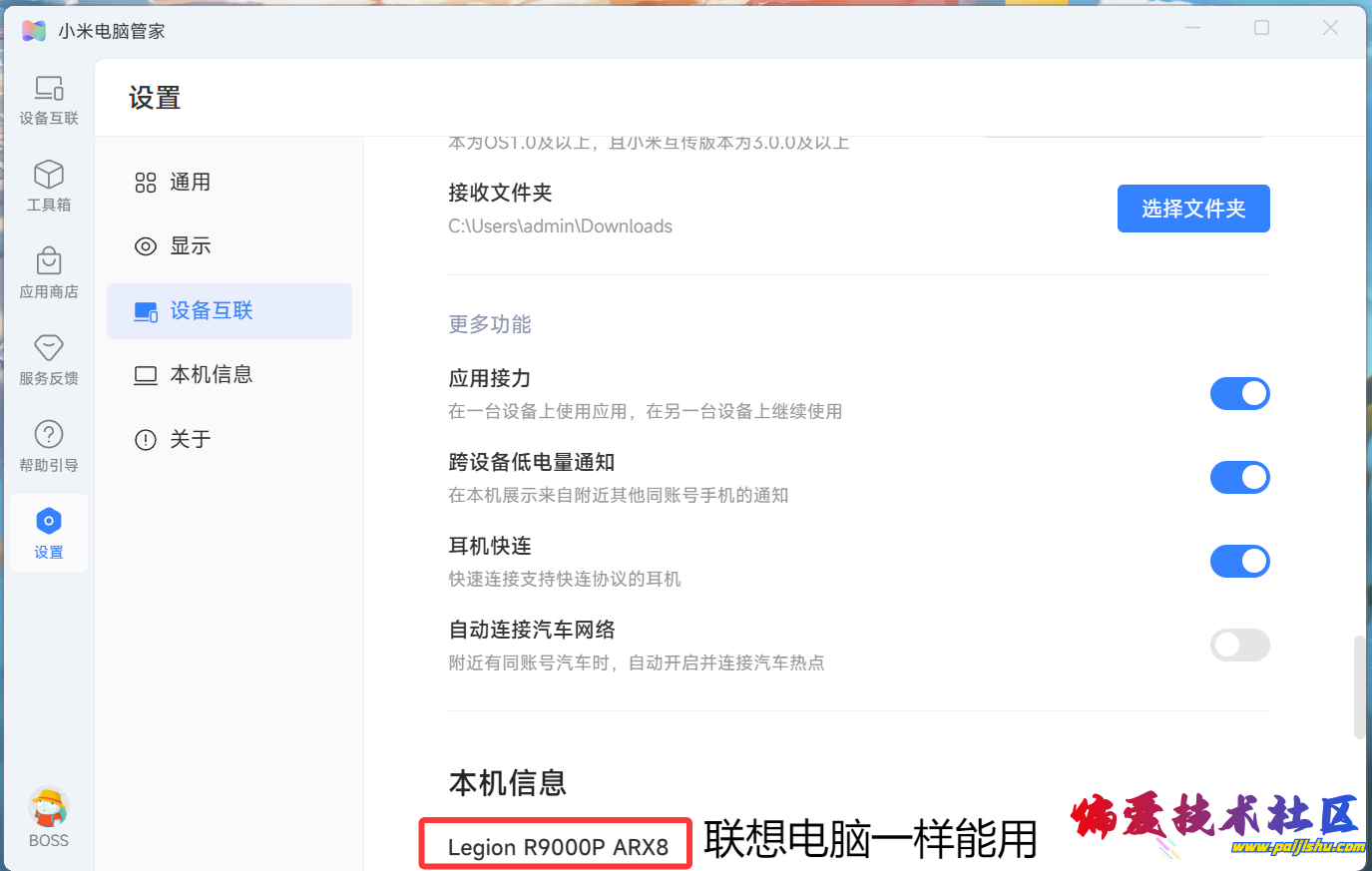Click the vertical scrollbar thumb
The height and width of the screenshot is (871, 1372).
(x=1358, y=686)
